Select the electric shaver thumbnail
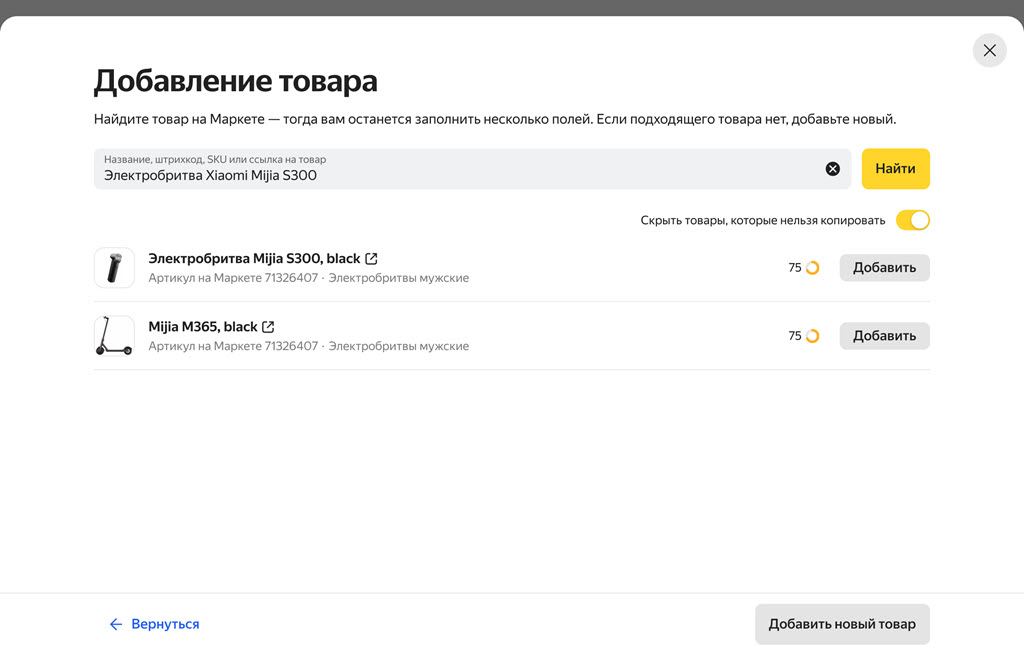The width and height of the screenshot is (1024, 655). (114, 268)
